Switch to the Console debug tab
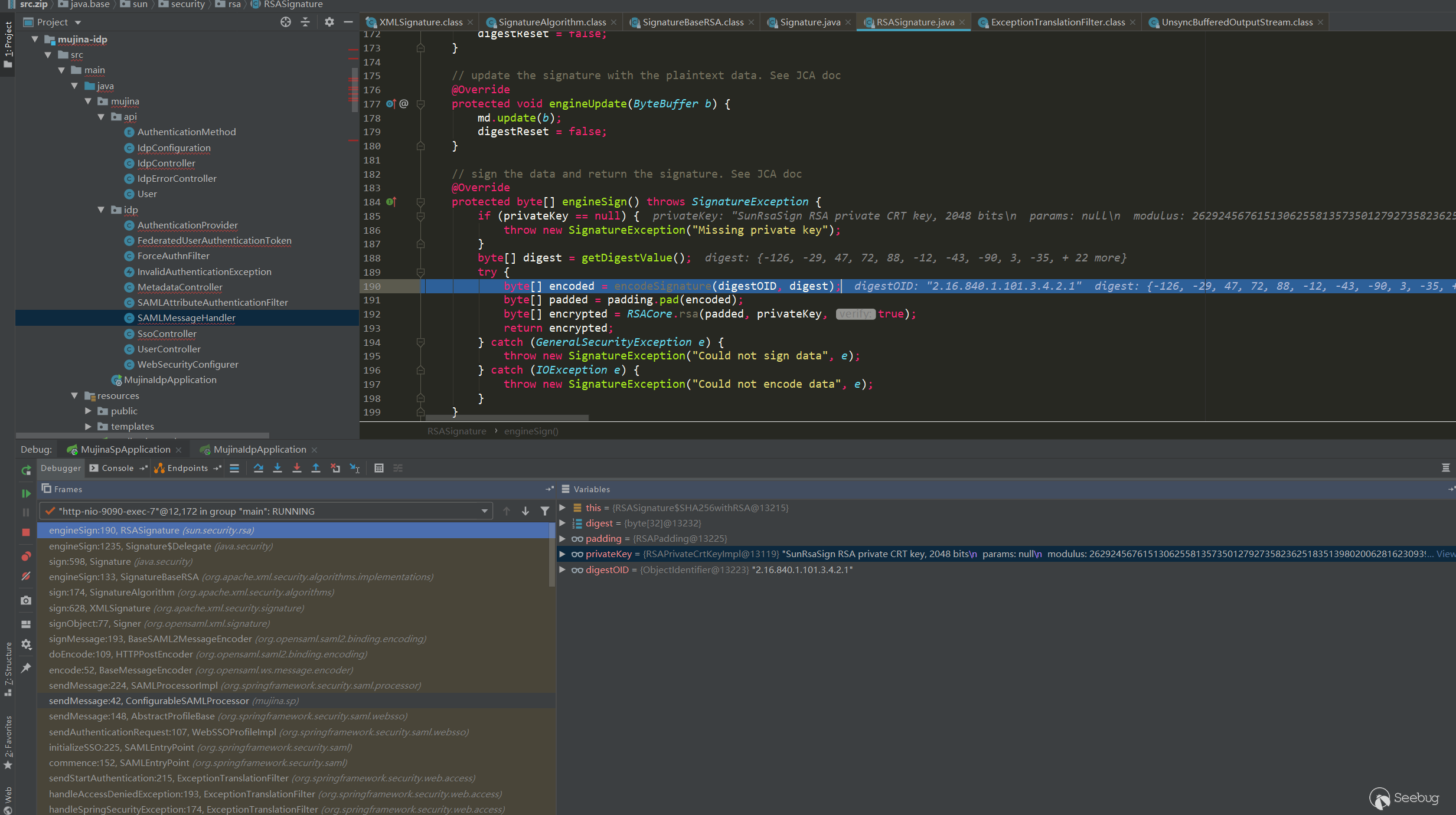The height and width of the screenshot is (815, 1456). [x=117, y=468]
